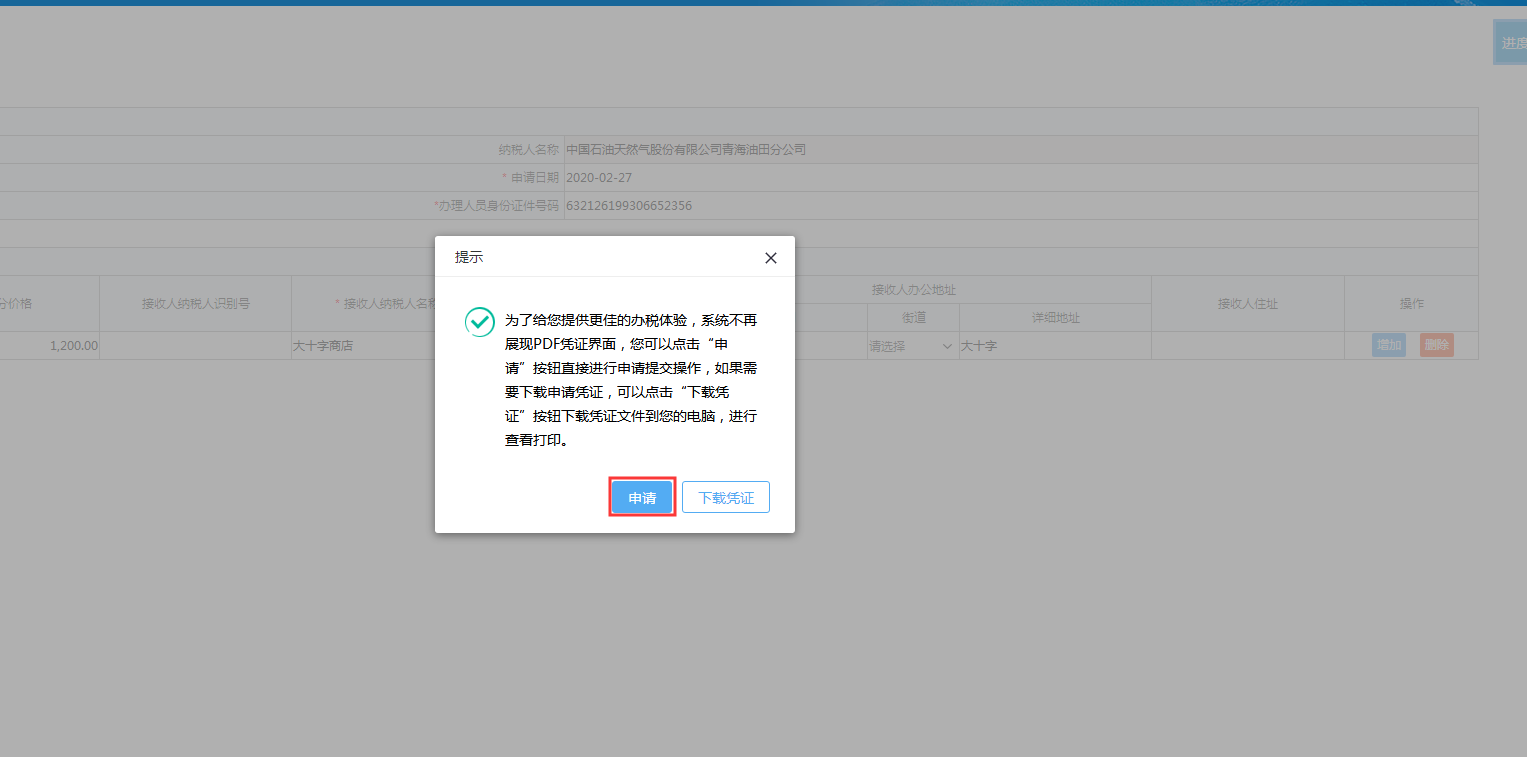Screen dimensions: 1527x757
Task: Click the 删除 button in 操作 column
Action: [1436, 345]
